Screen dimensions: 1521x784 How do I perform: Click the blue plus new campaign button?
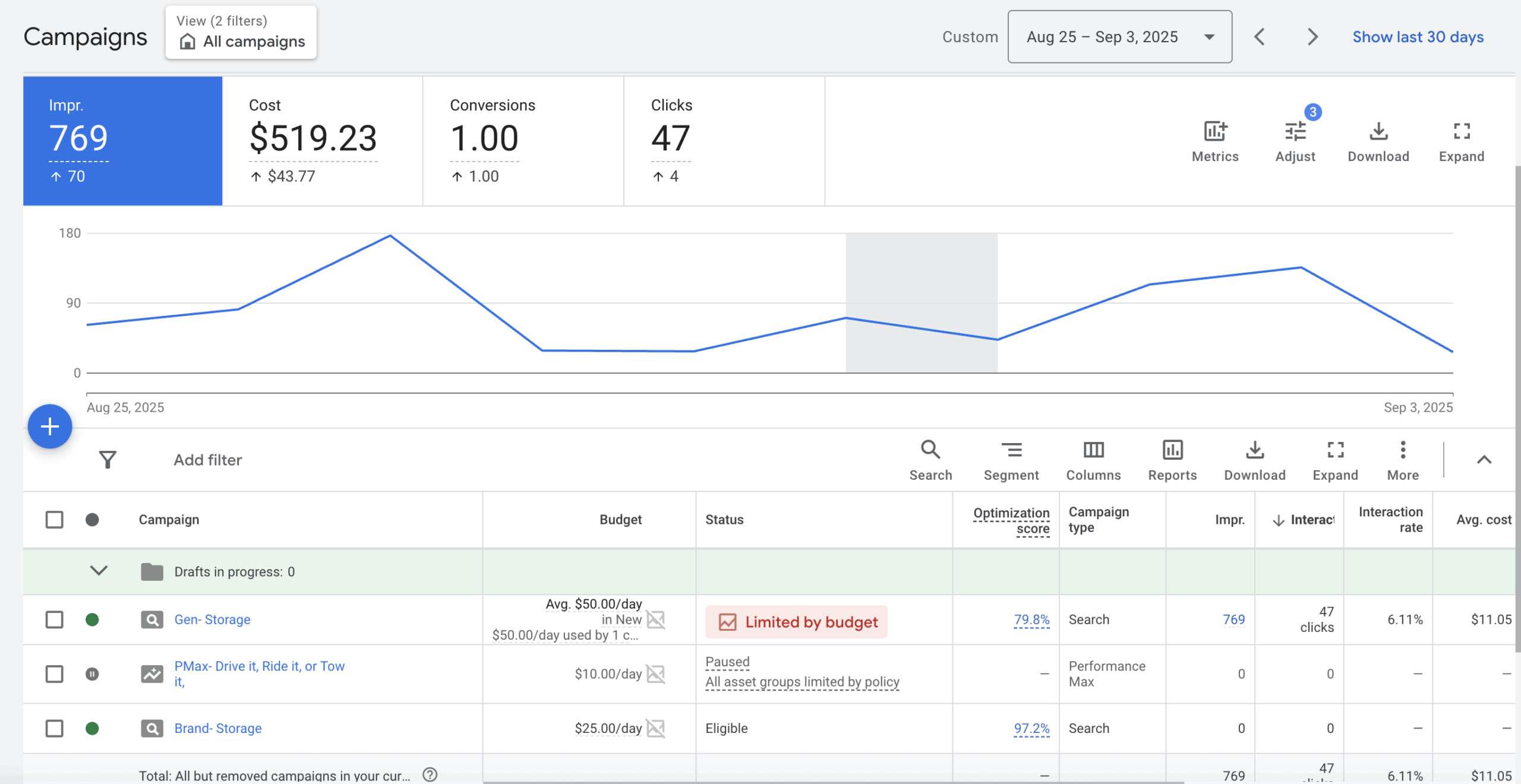(50, 426)
